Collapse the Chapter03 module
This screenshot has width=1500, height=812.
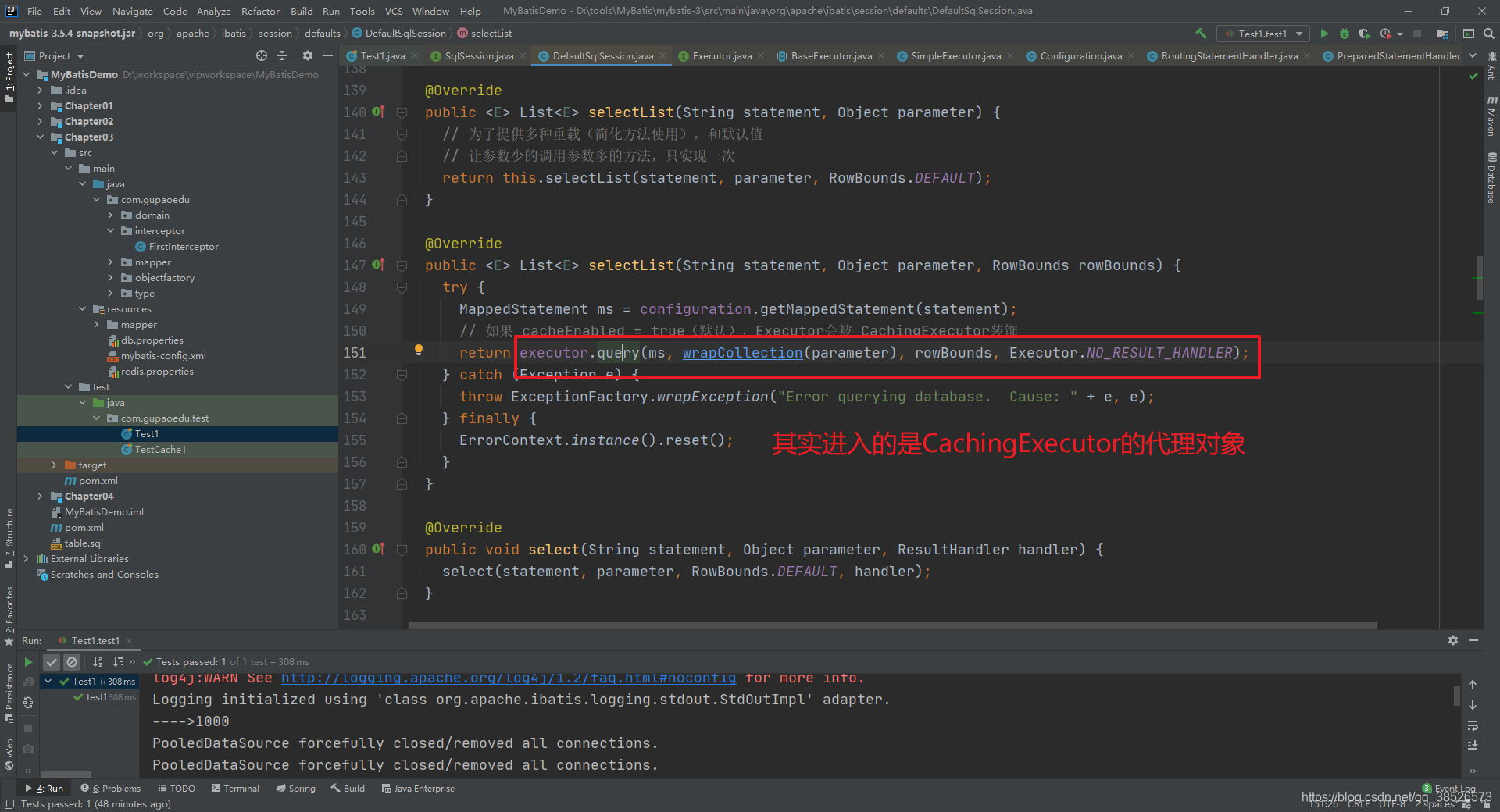(40, 137)
